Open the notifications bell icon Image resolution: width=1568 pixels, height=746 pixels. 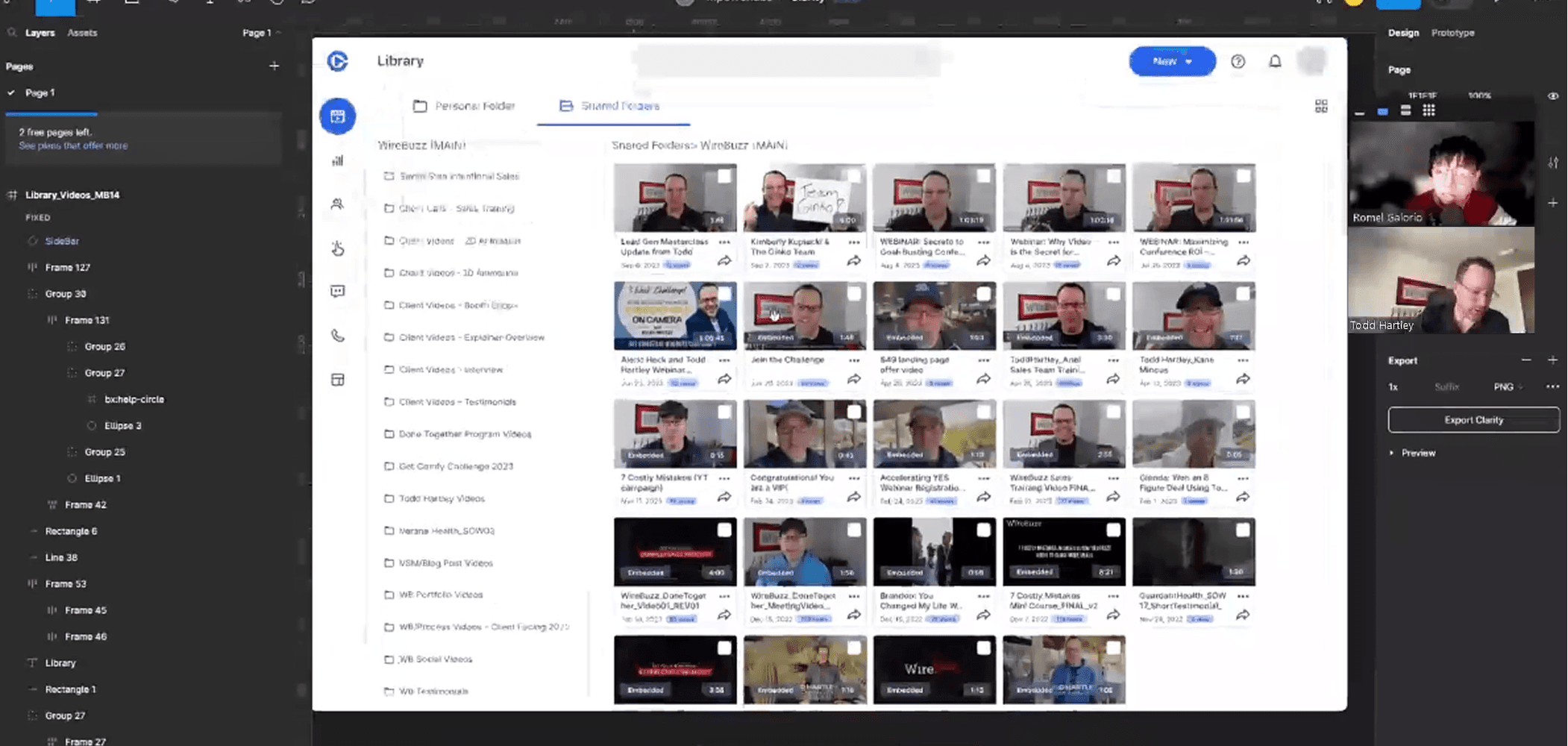1276,62
